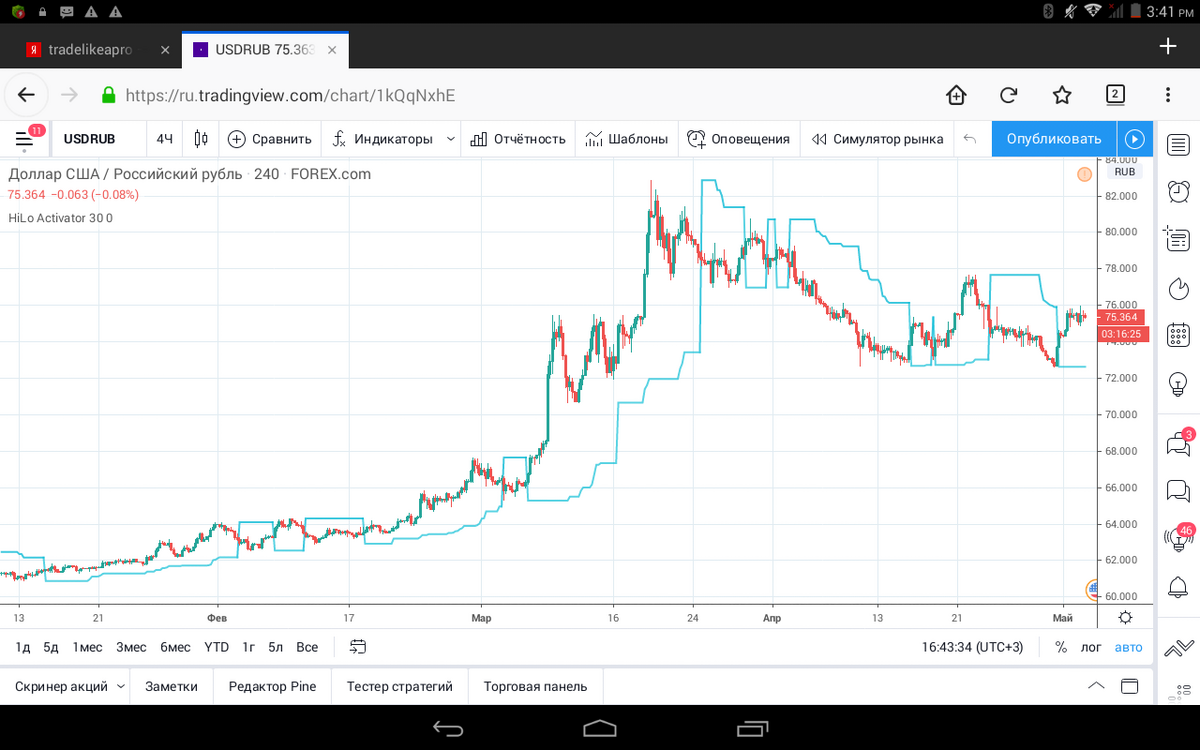Open chart settings gear icon
The width and height of the screenshot is (1200, 750).
click(x=1125, y=617)
